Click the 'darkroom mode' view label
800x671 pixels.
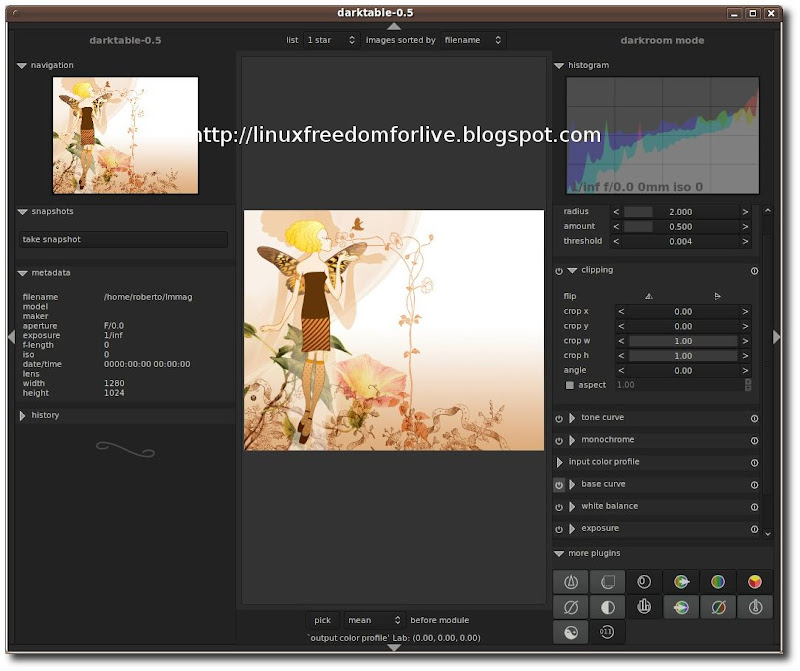[x=662, y=40]
